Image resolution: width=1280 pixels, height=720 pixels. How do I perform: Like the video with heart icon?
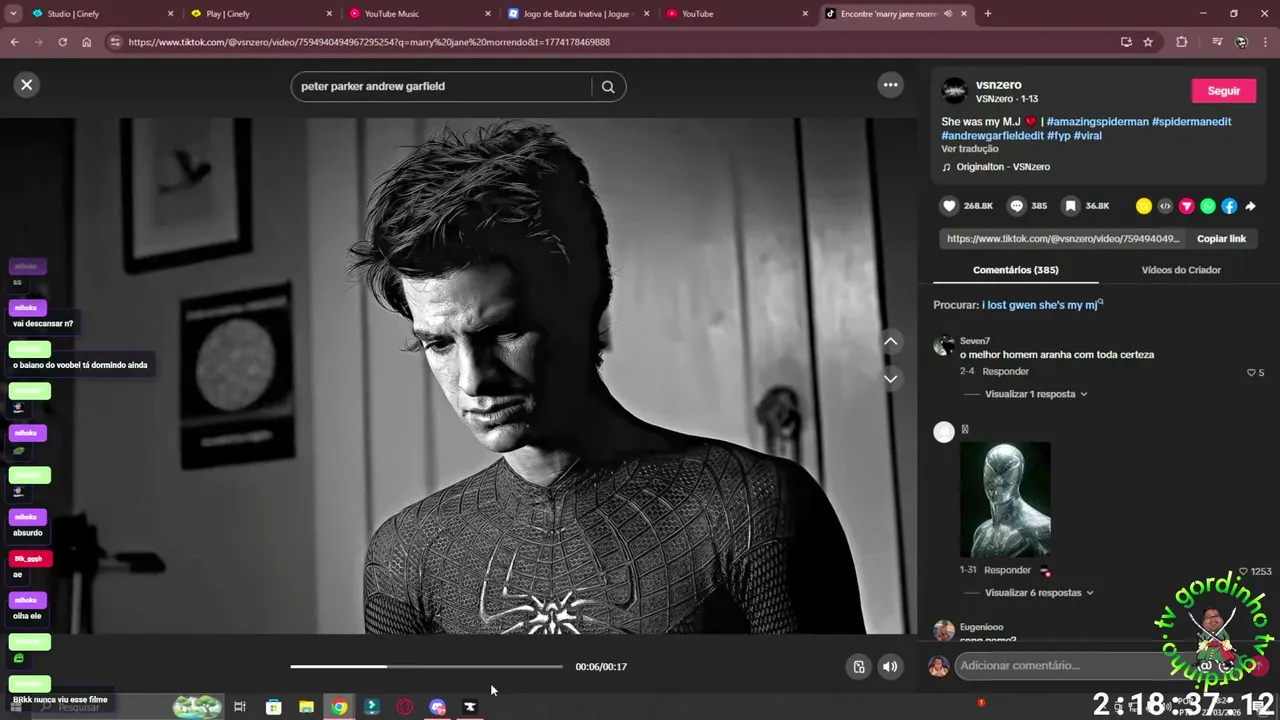tap(949, 206)
